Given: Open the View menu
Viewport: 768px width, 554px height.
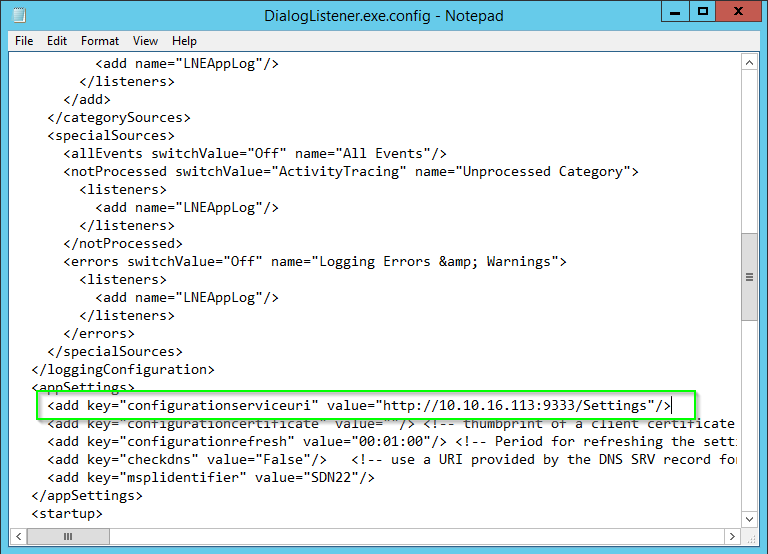Looking at the screenshot, I should pyautogui.click(x=145, y=41).
